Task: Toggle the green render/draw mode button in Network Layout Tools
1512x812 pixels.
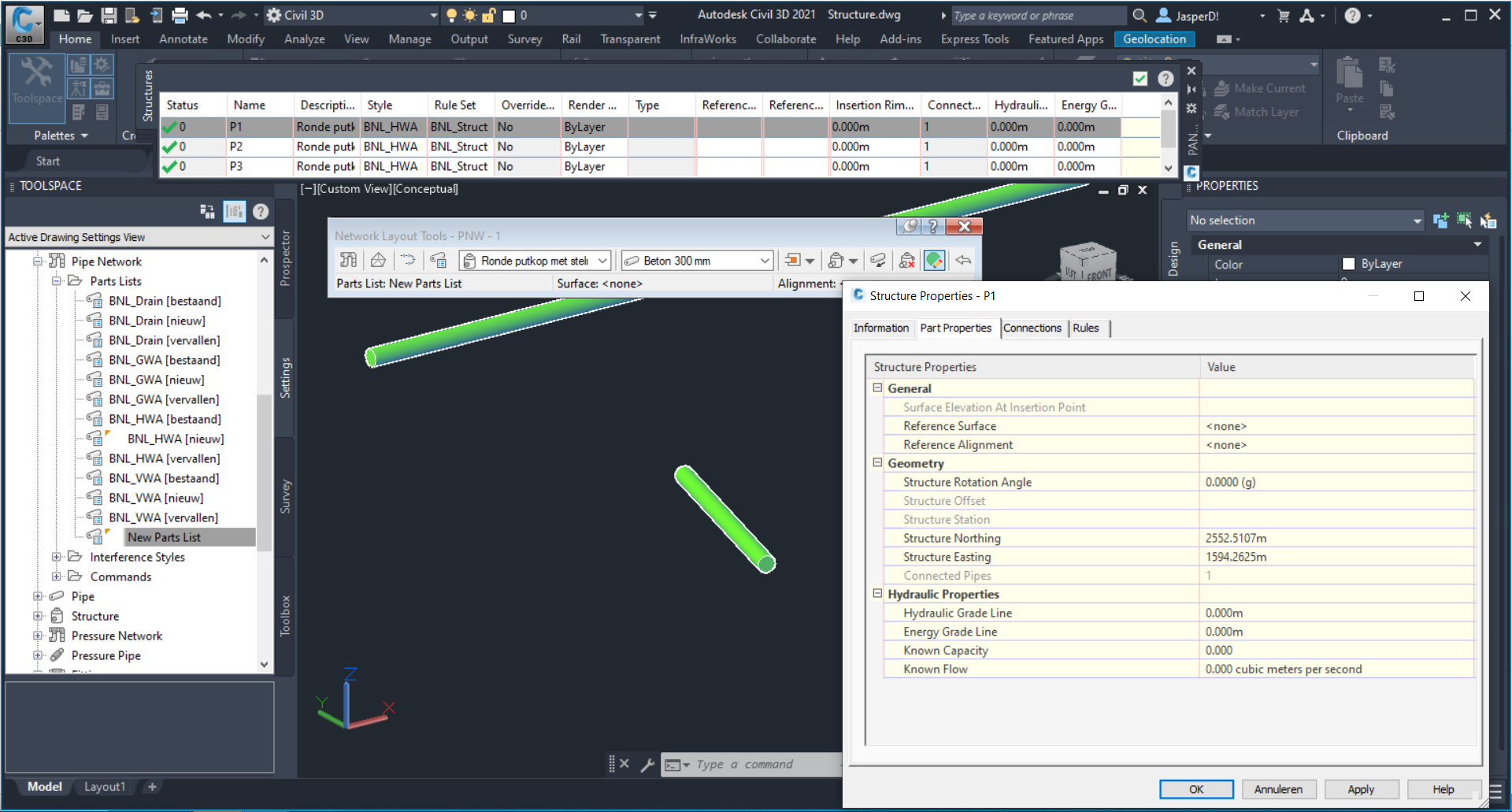Action: tap(934, 260)
